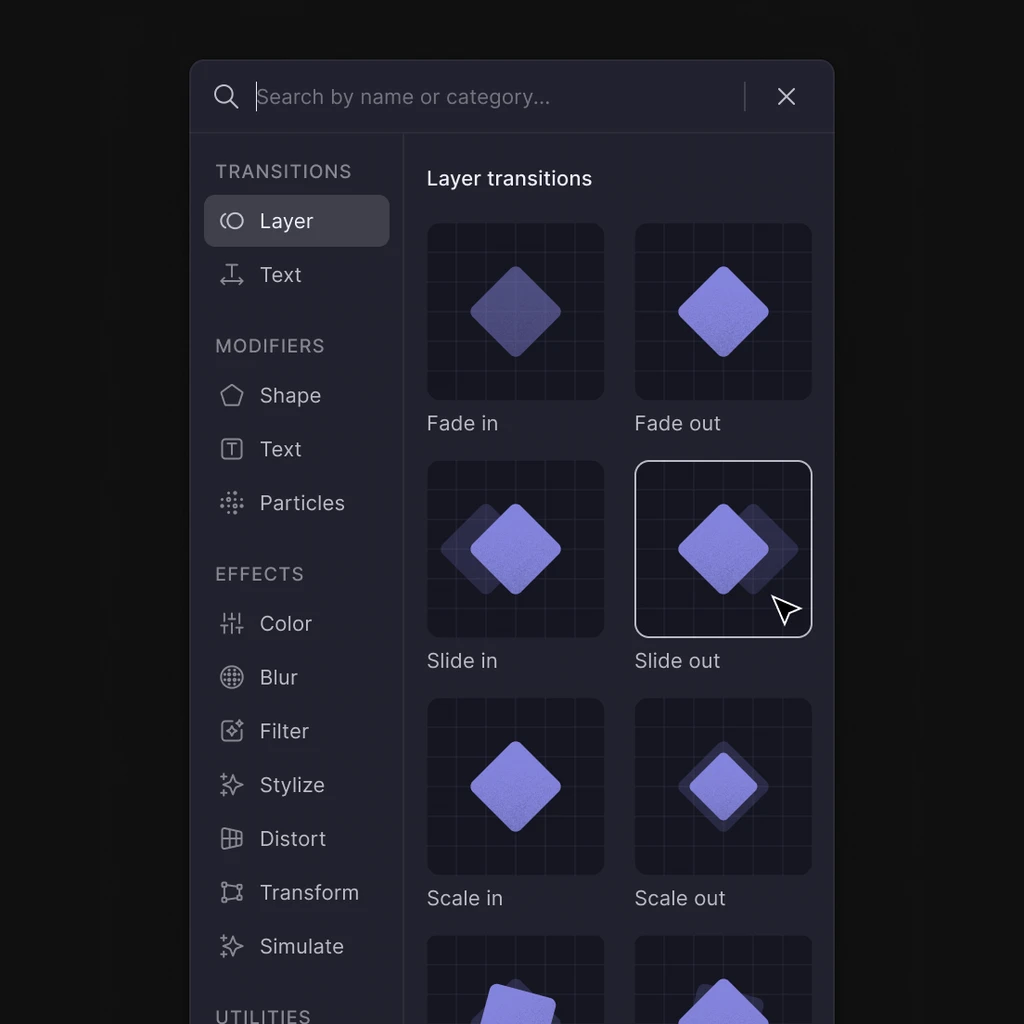This screenshot has height=1024, width=1024.
Task: Click the search magnifier icon
Action: 226,96
